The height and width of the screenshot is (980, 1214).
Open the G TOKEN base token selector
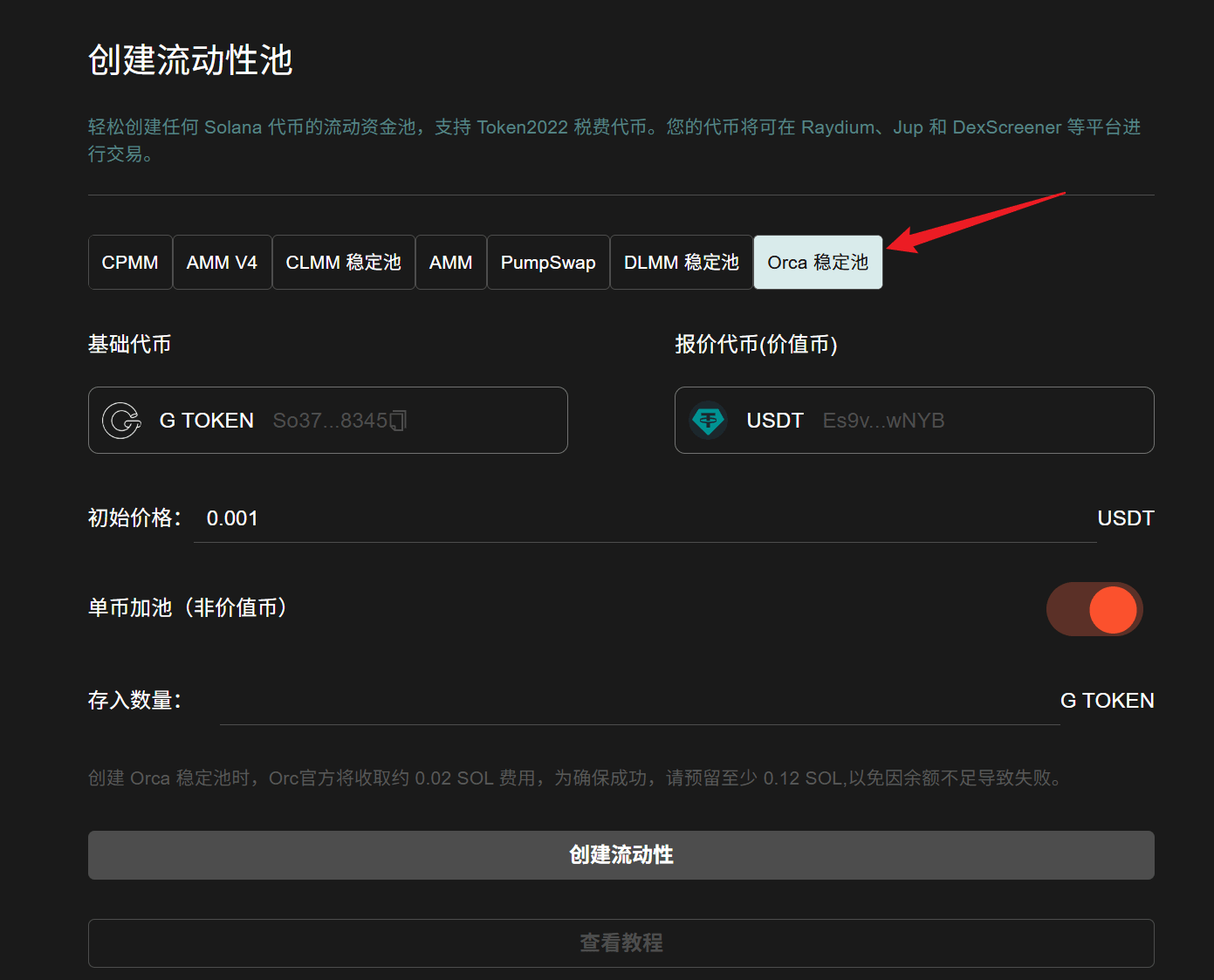(328, 421)
